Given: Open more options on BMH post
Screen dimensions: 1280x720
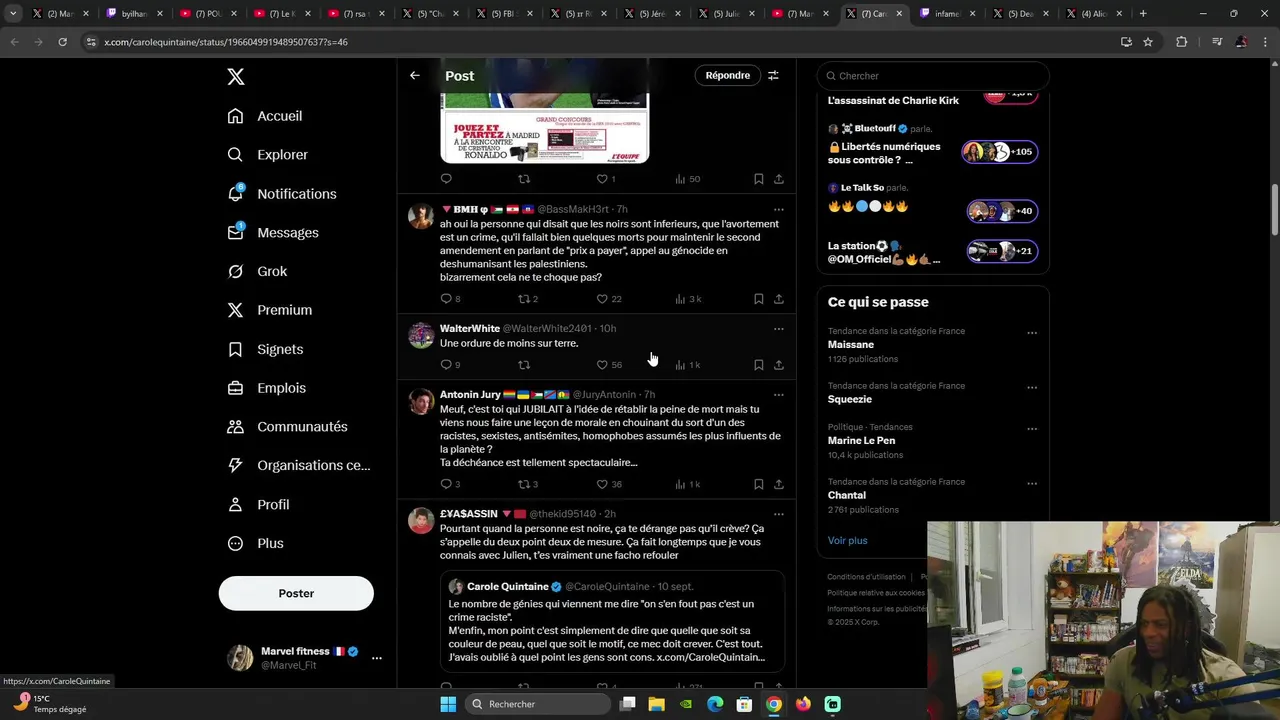Looking at the screenshot, I should tap(779, 210).
